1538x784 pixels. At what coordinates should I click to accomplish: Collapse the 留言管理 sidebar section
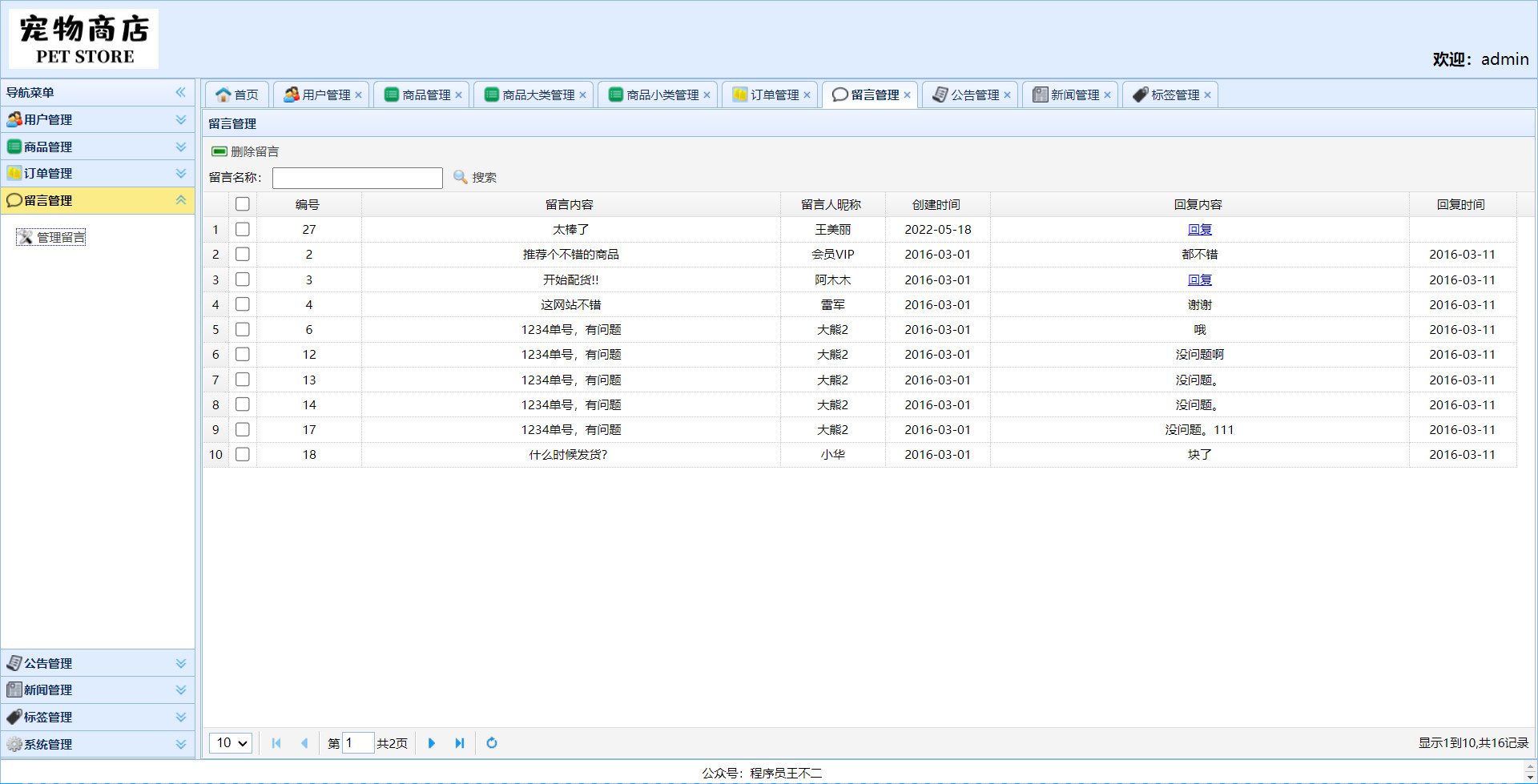coord(181,200)
